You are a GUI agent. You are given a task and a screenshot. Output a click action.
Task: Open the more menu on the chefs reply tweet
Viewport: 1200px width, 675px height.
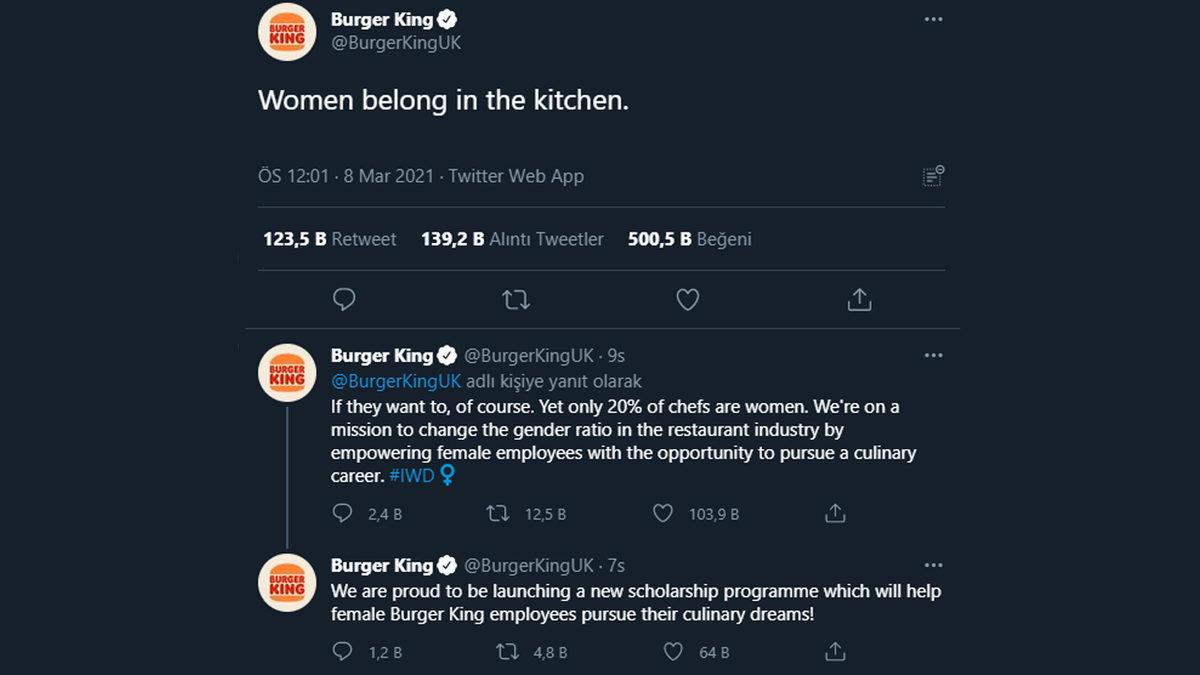pyautogui.click(x=933, y=354)
